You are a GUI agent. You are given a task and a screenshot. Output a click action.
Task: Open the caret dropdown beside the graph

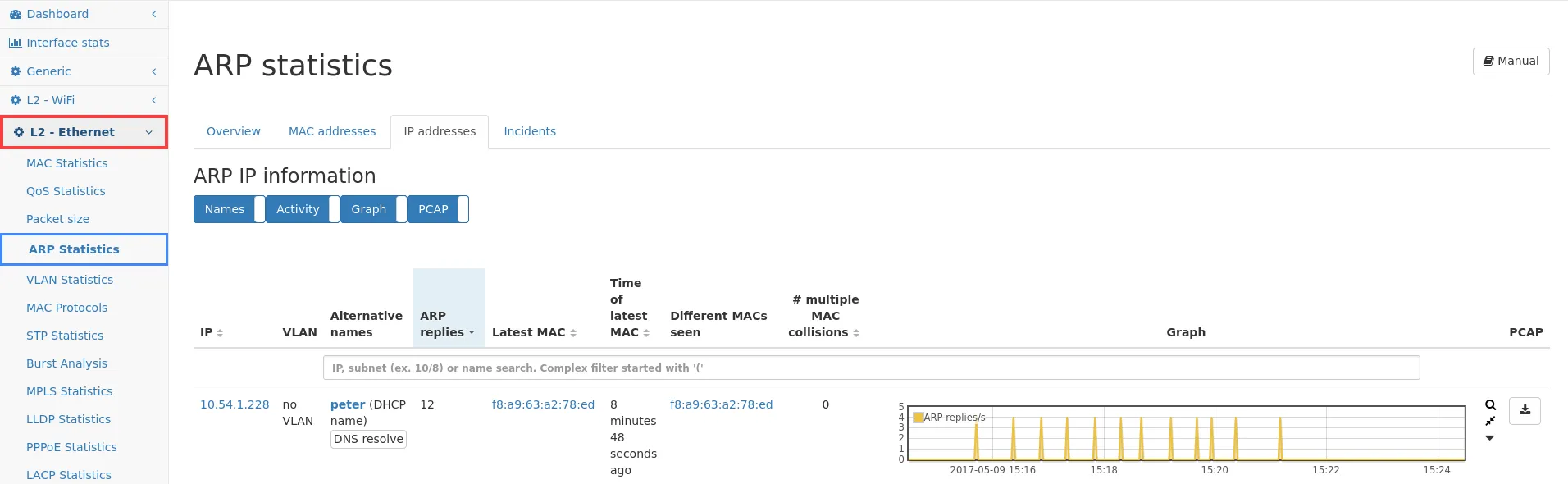1490,438
